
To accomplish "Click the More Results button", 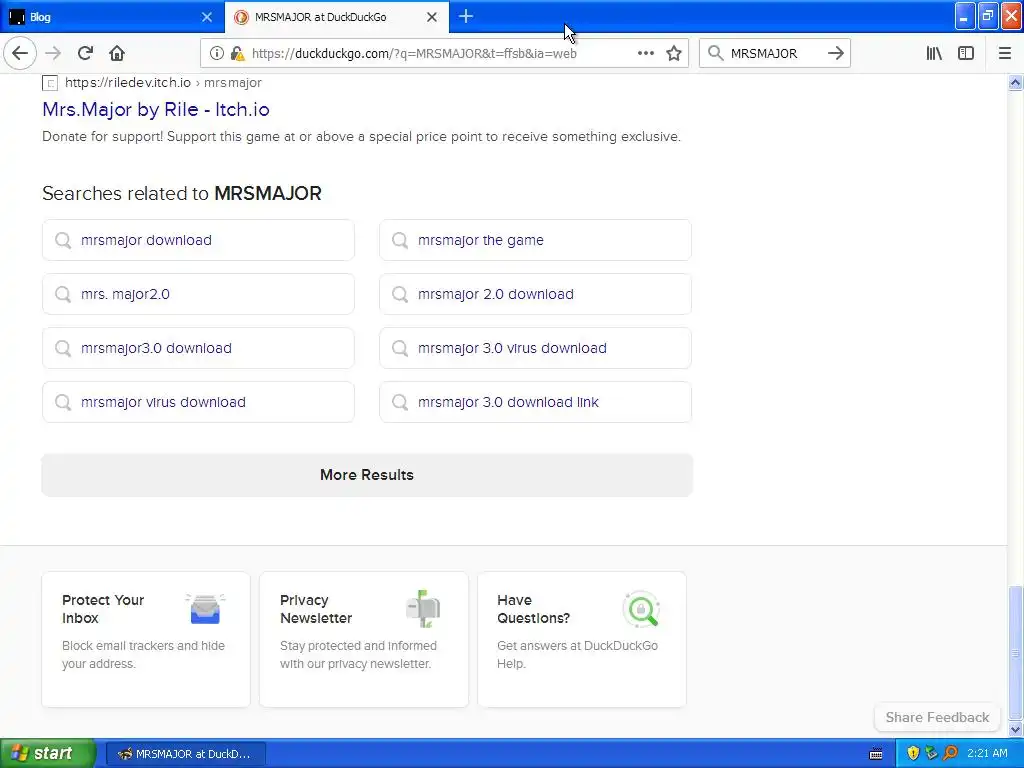I will point(367,475).
